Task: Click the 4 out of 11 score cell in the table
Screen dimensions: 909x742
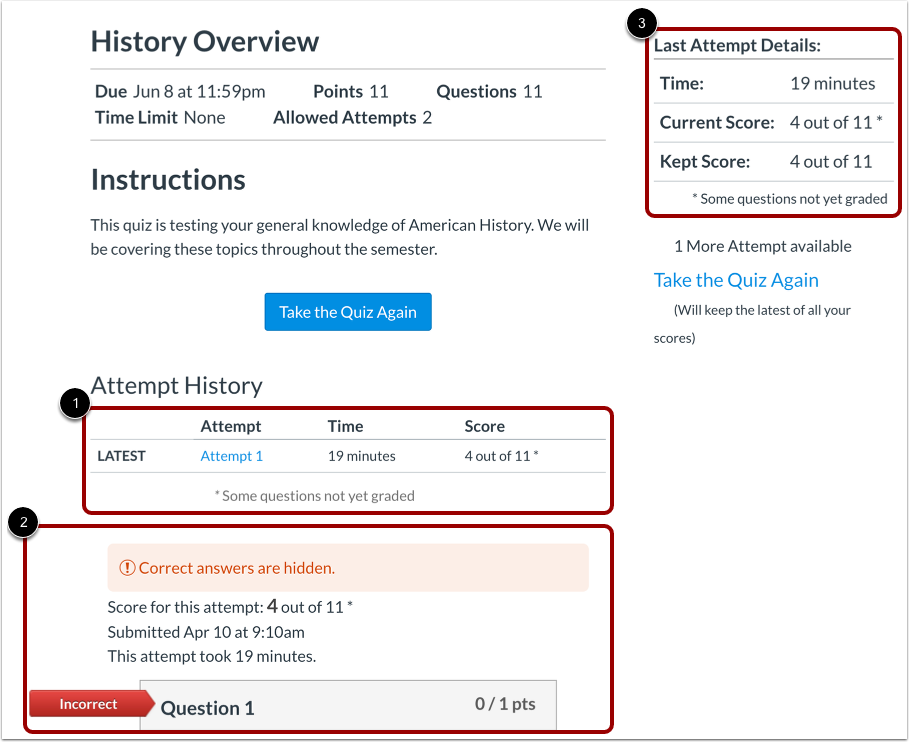Action: tap(501, 456)
